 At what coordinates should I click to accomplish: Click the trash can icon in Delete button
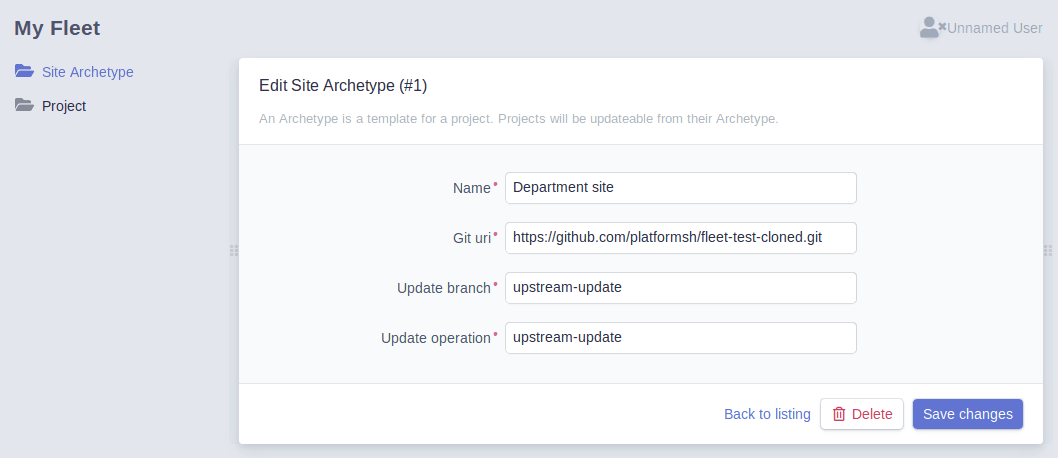pyautogui.click(x=839, y=414)
